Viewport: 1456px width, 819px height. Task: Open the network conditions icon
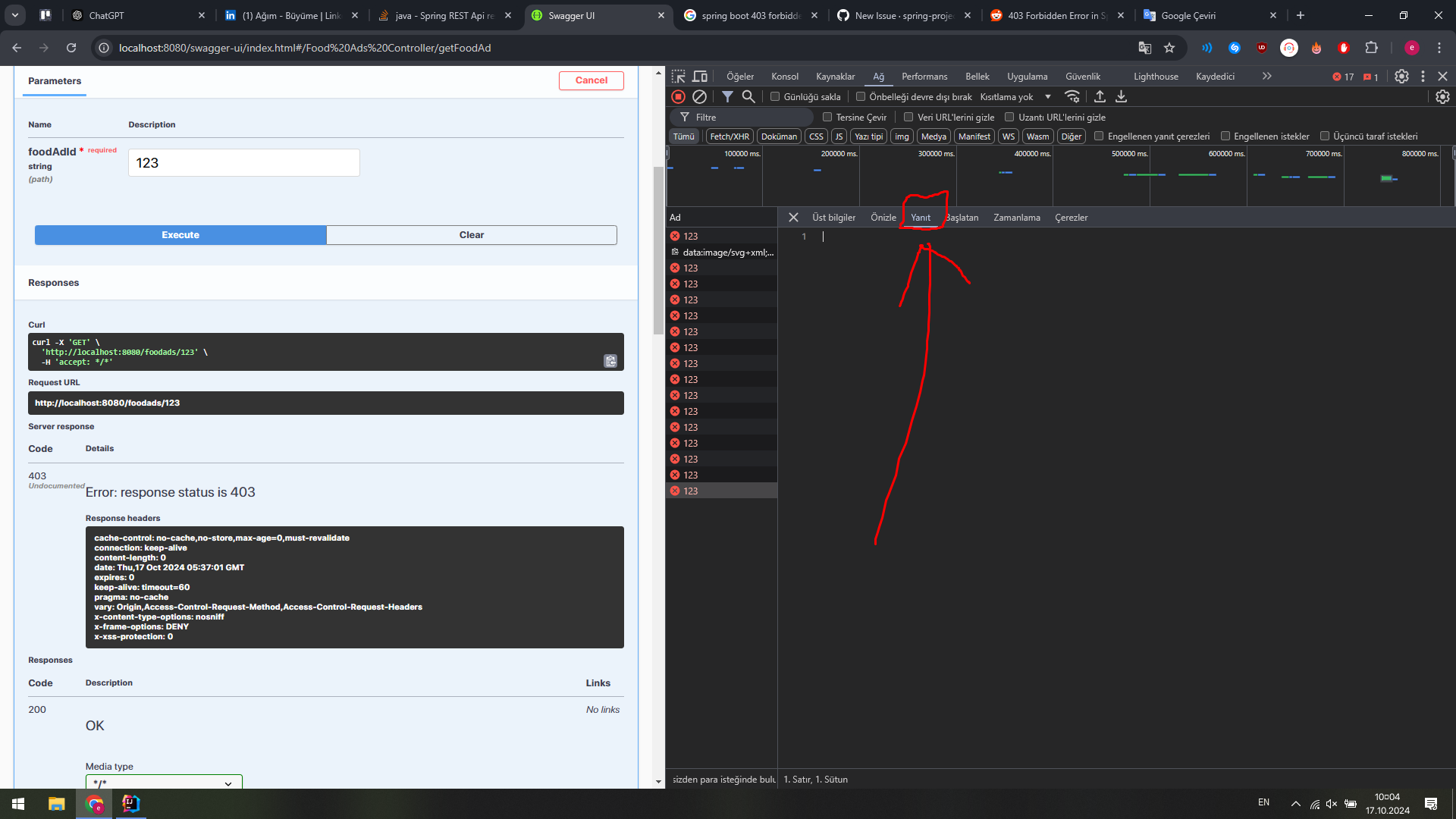[1072, 96]
